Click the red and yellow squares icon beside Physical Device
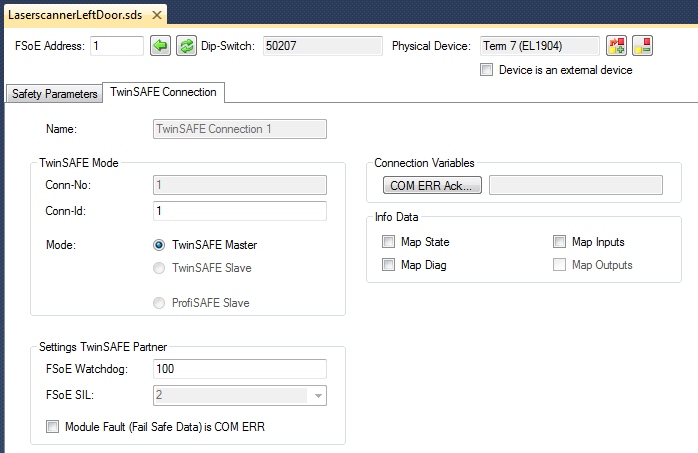Image resolution: width=698 pixels, height=453 pixels. [x=642, y=46]
